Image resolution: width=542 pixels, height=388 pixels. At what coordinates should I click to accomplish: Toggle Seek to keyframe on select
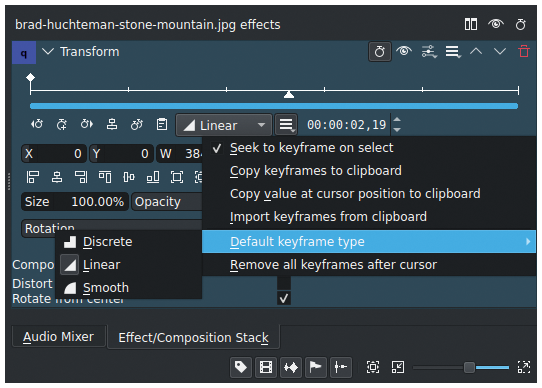pyautogui.click(x=369, y=148)
